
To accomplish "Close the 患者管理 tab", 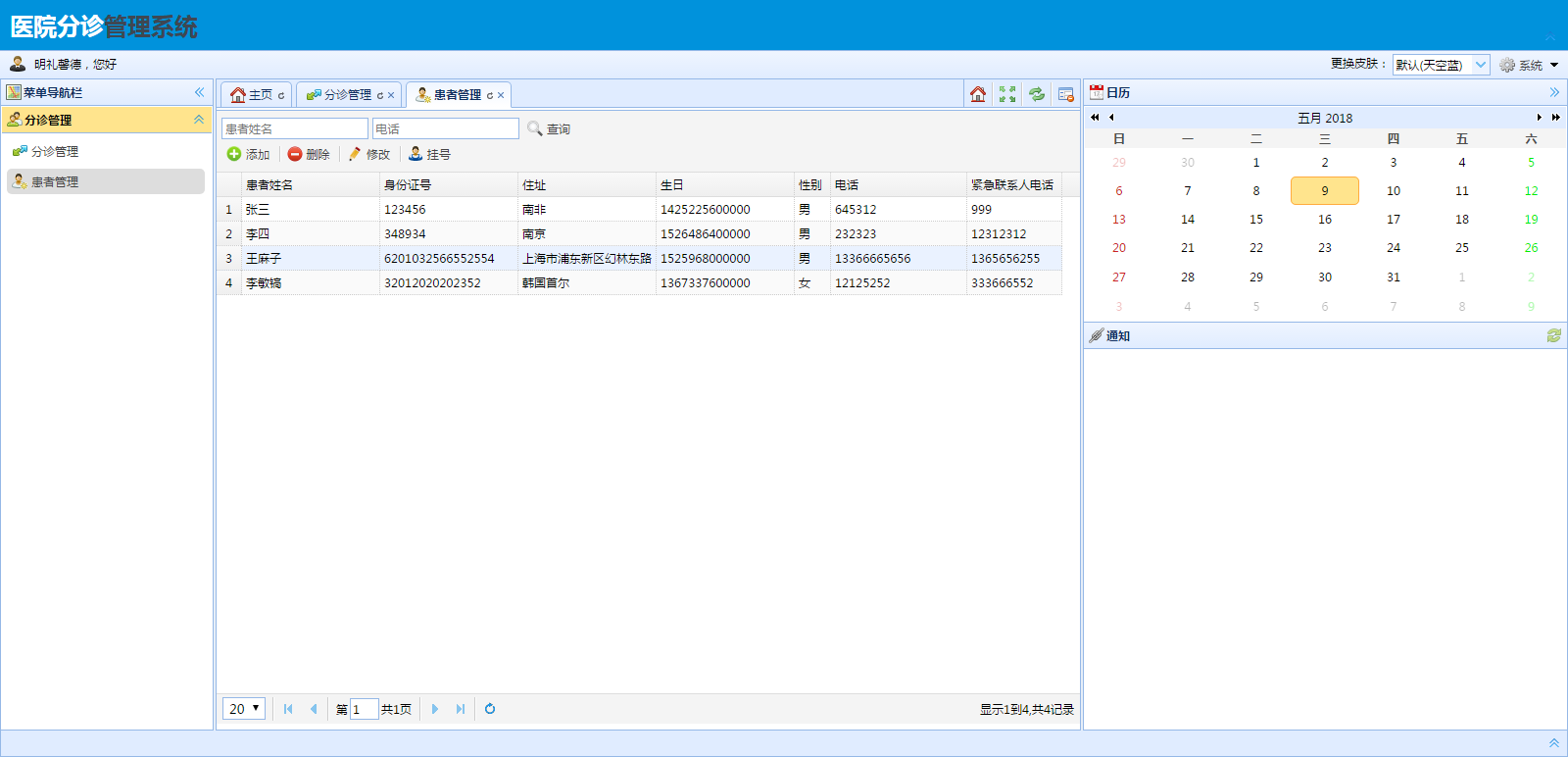I will click(x=501, y=95).
